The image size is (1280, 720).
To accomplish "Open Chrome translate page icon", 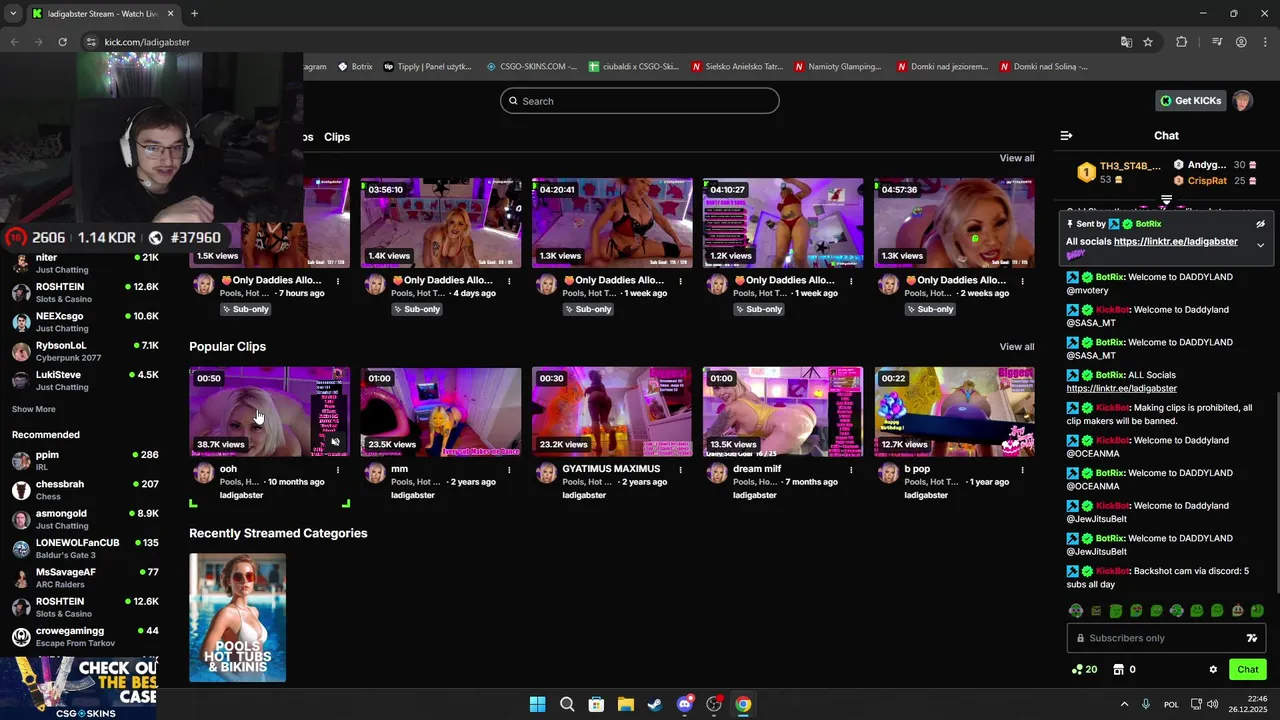I will pyautogui.click(x=1126, y=42).
